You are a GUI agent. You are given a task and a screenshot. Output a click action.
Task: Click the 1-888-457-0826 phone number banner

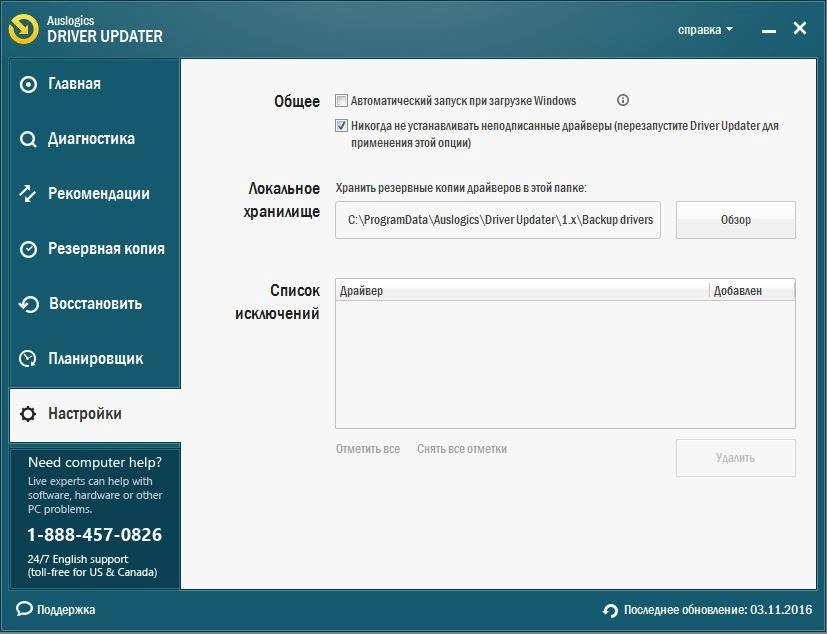[x=95, y=534]
